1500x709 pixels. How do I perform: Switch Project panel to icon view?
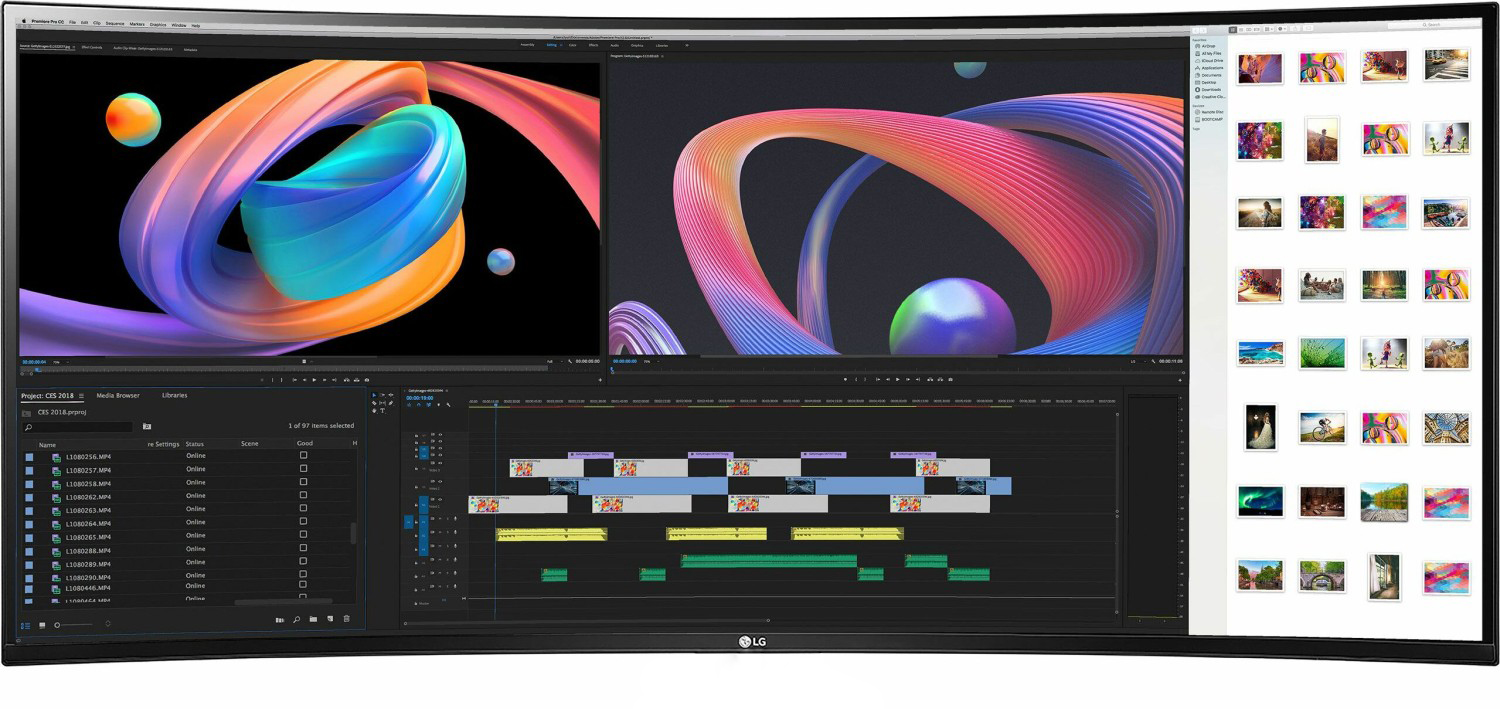42,625
